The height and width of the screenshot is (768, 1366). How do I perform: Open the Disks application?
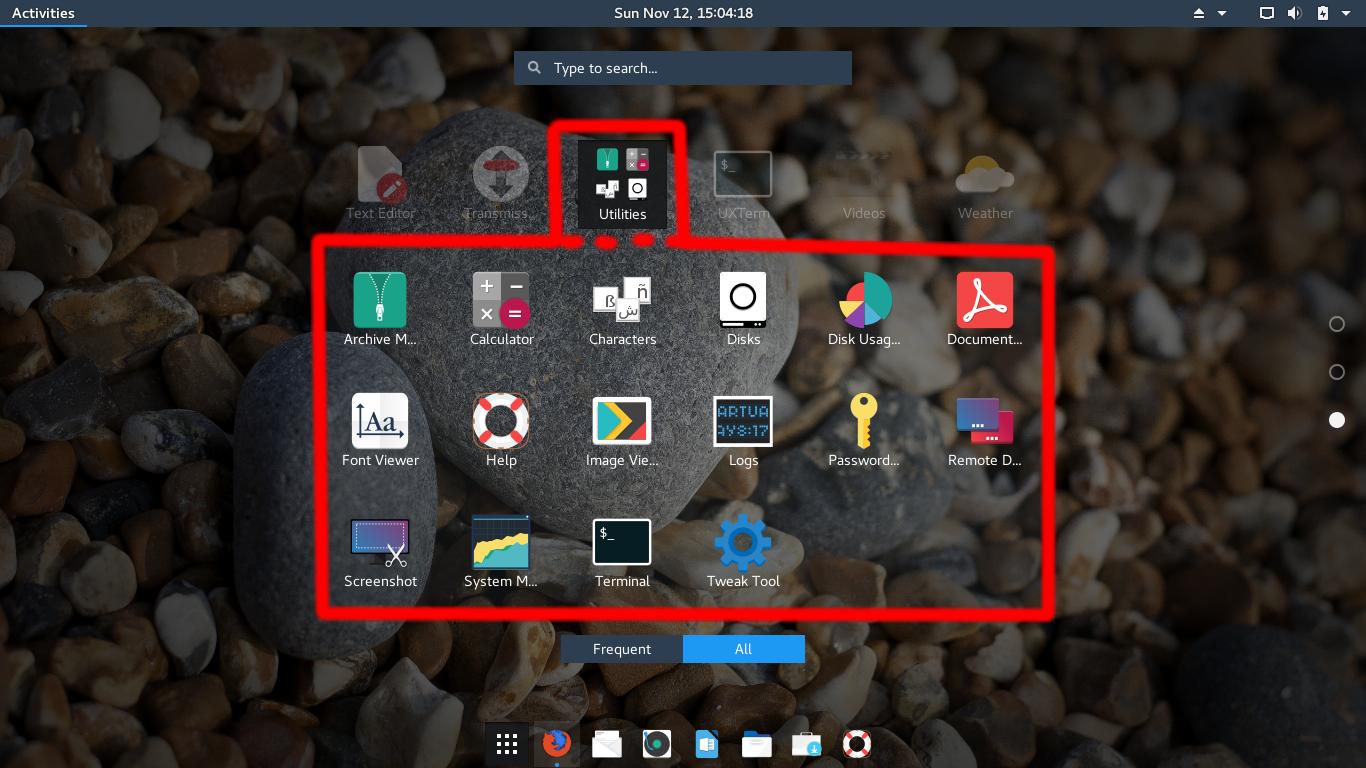coord(743,300)
